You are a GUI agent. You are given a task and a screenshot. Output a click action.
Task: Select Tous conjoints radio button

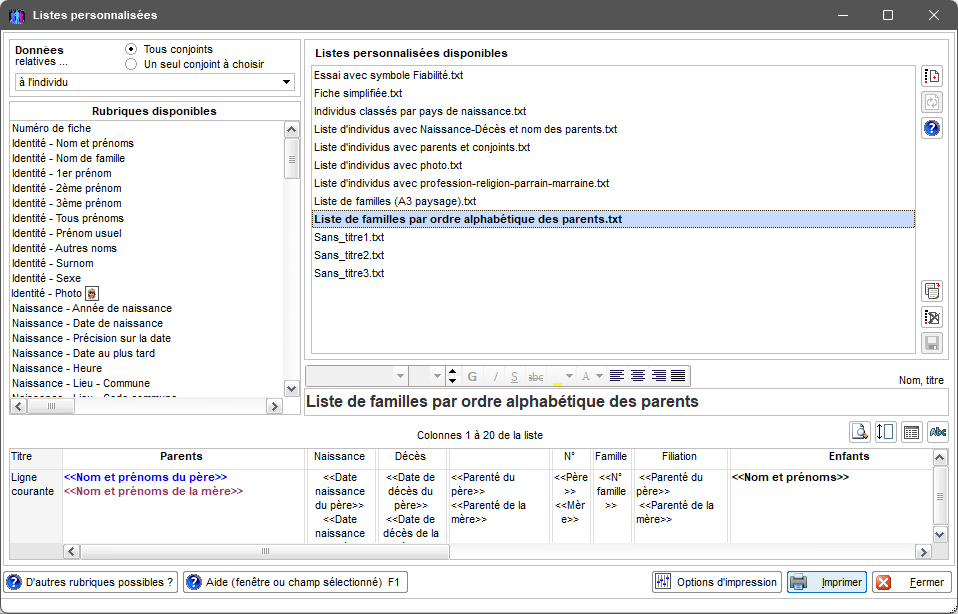131,49
